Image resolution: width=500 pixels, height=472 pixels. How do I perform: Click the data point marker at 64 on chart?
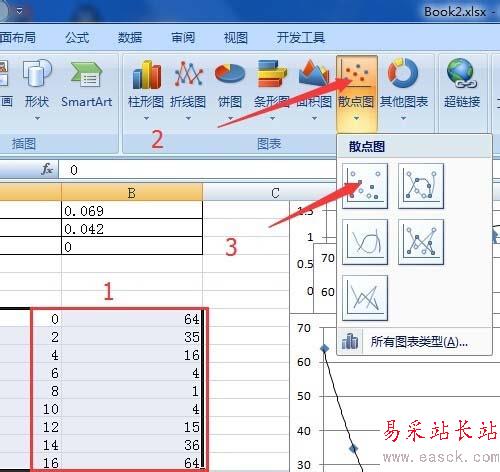click(x=325, y=349)
